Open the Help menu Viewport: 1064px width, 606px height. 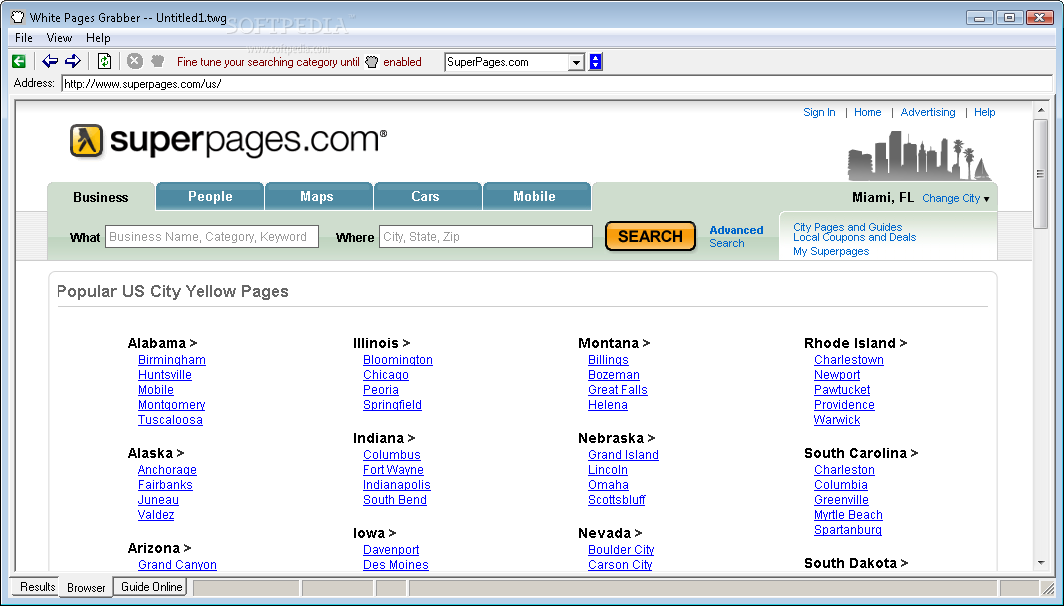click(98, 38)
